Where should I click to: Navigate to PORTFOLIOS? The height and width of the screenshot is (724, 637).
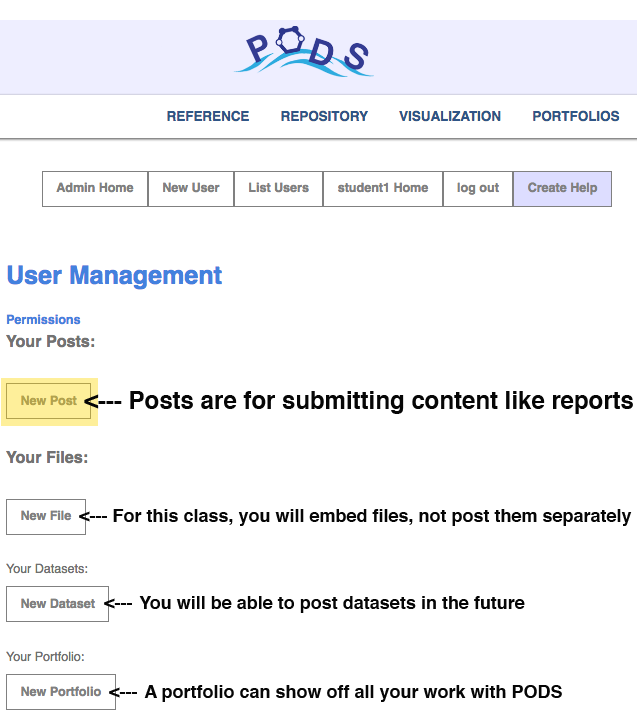[575, 116]
